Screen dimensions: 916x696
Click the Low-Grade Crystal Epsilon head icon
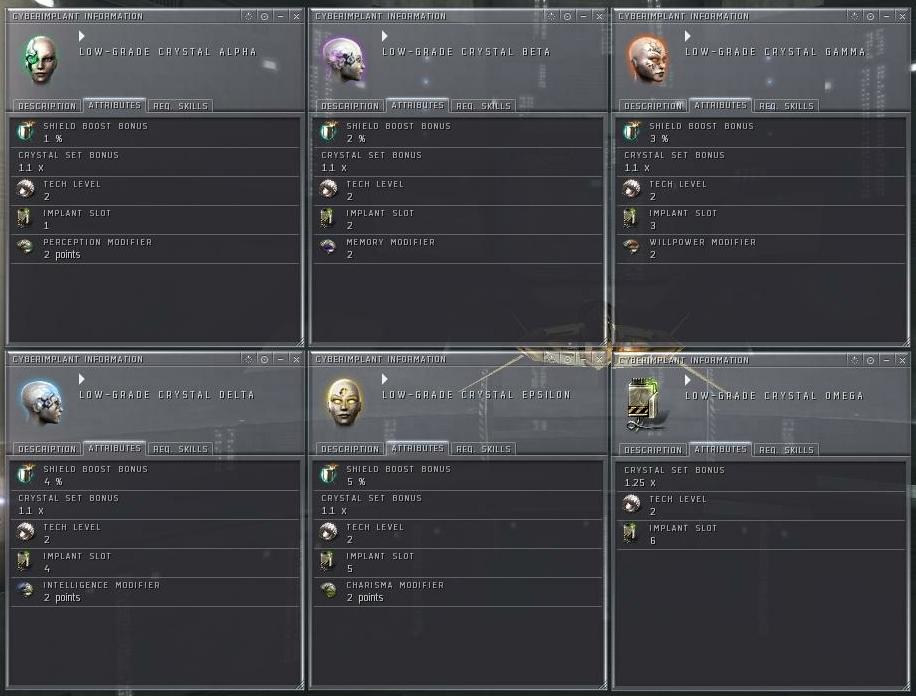click(x=345, y=403)
